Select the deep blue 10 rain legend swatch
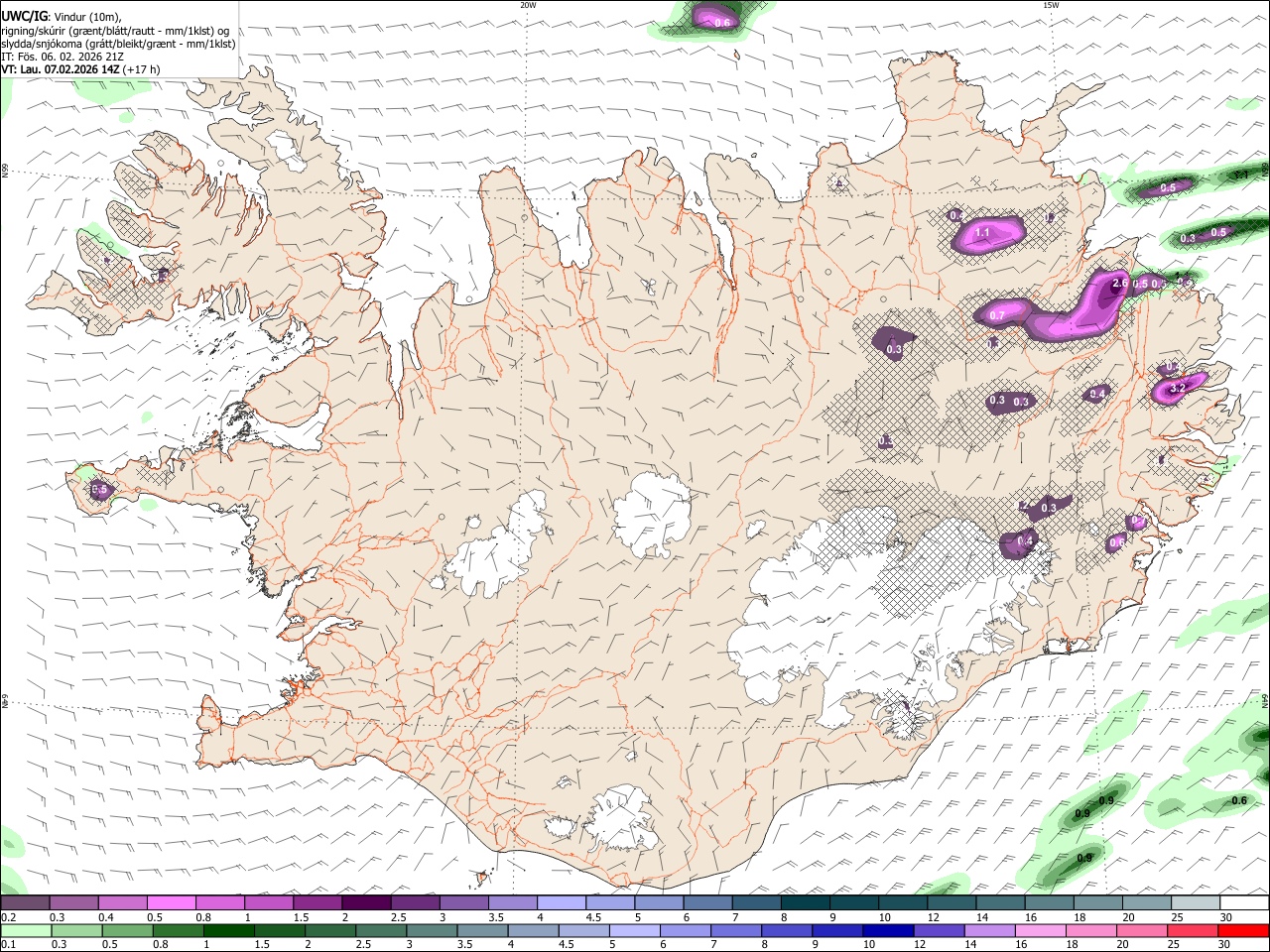Viewport: 1270px width, 952px height. pyautogui.click(x=888, y=930)
